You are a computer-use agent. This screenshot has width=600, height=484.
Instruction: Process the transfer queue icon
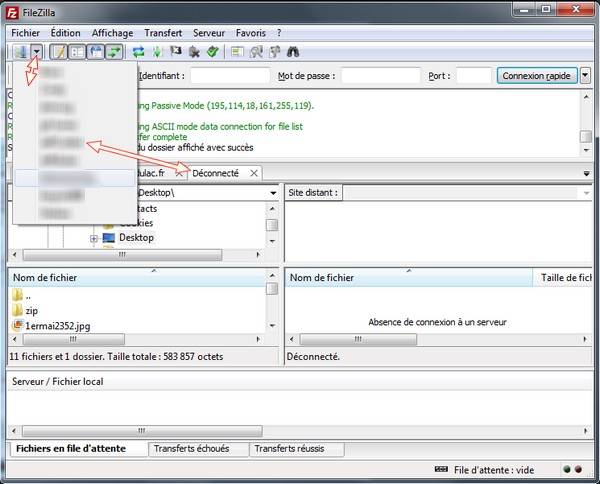(x=157, y=52)
